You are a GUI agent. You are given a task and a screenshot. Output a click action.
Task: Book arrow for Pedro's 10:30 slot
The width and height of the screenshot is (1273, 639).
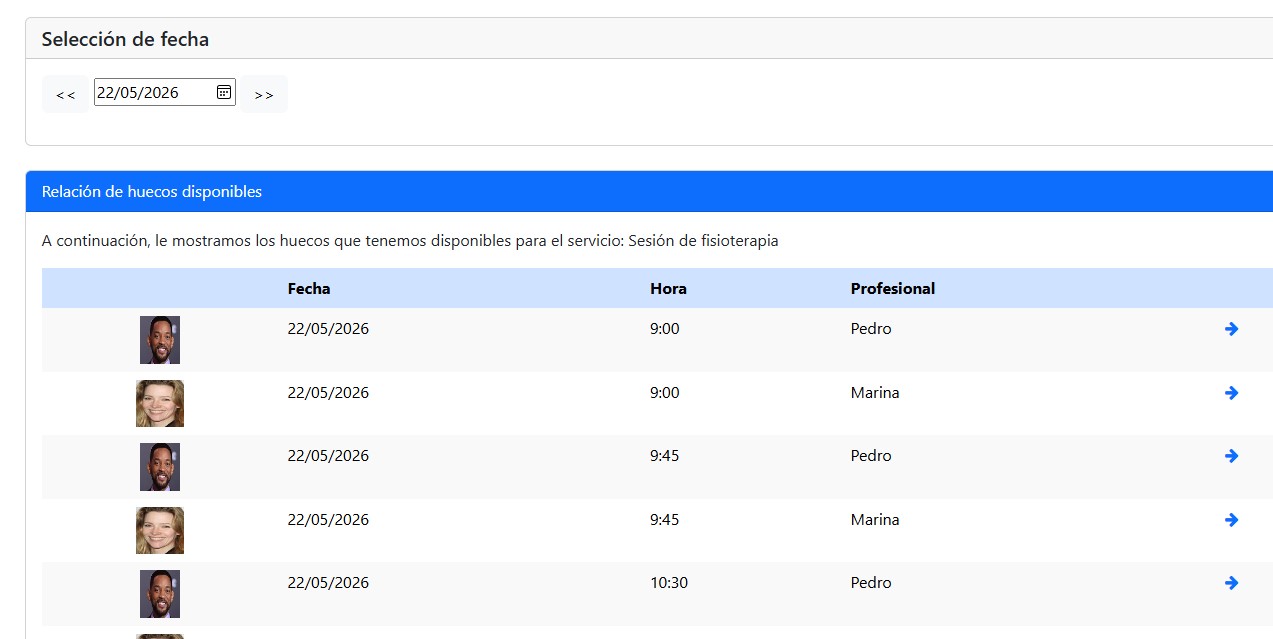click(x=1231, y=583)
